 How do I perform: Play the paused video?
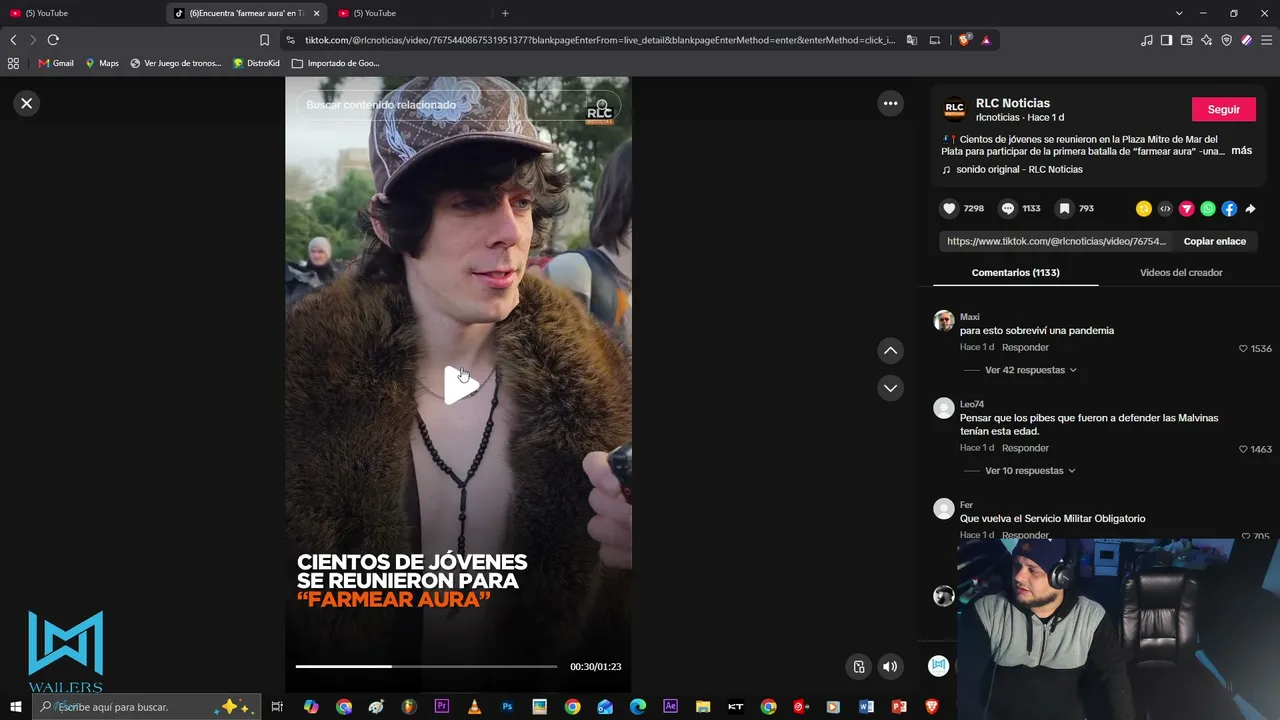[459, 385]
